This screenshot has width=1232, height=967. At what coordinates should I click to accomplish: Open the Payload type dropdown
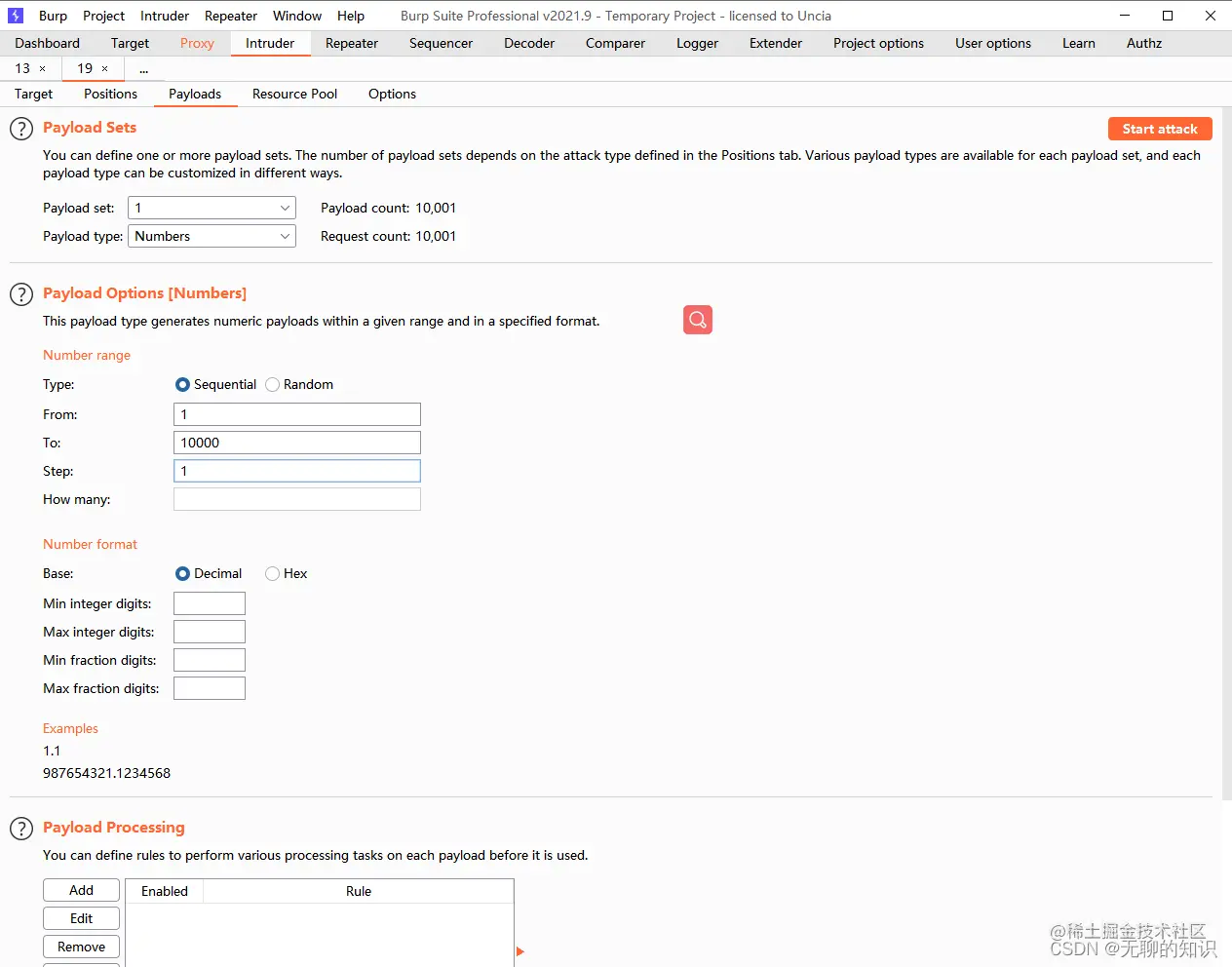[212, 236]
